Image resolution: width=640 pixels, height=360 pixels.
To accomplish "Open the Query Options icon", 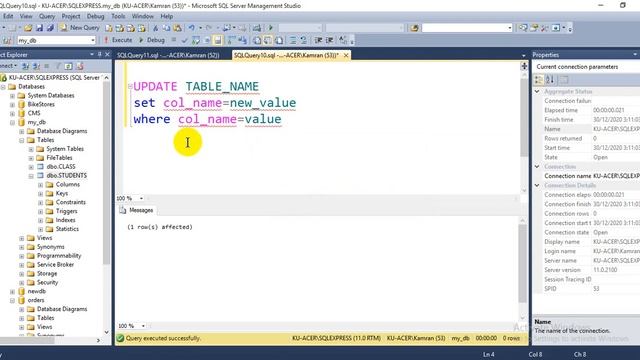I will click(207, 40).
